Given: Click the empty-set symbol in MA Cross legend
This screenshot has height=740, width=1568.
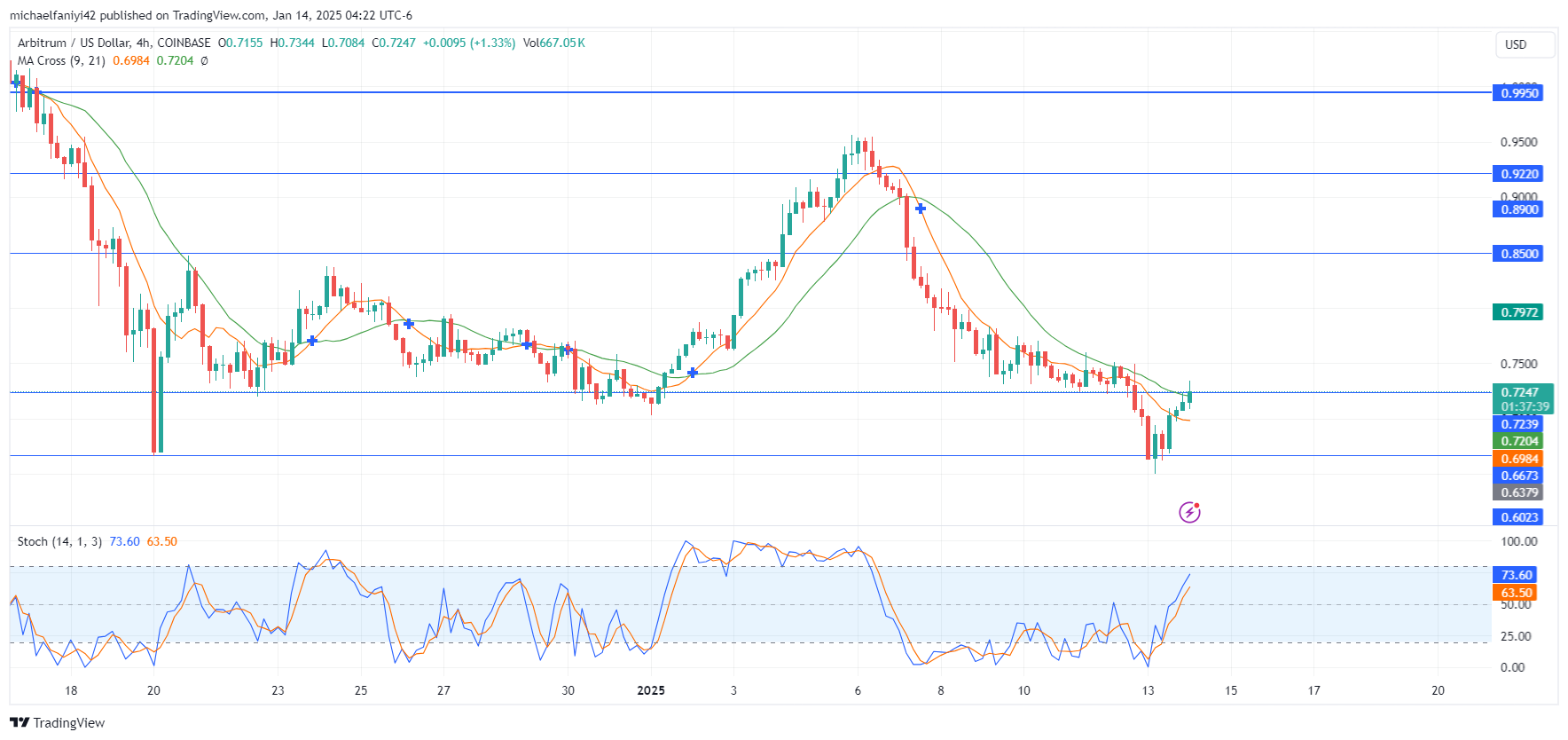Looking at the screenshot, I should pos(204,60).
